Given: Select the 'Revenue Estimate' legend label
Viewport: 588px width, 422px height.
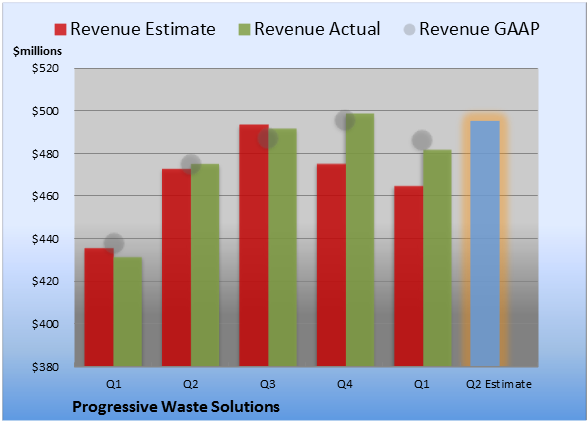Looking at the screenshot, I should pos(143,29).
